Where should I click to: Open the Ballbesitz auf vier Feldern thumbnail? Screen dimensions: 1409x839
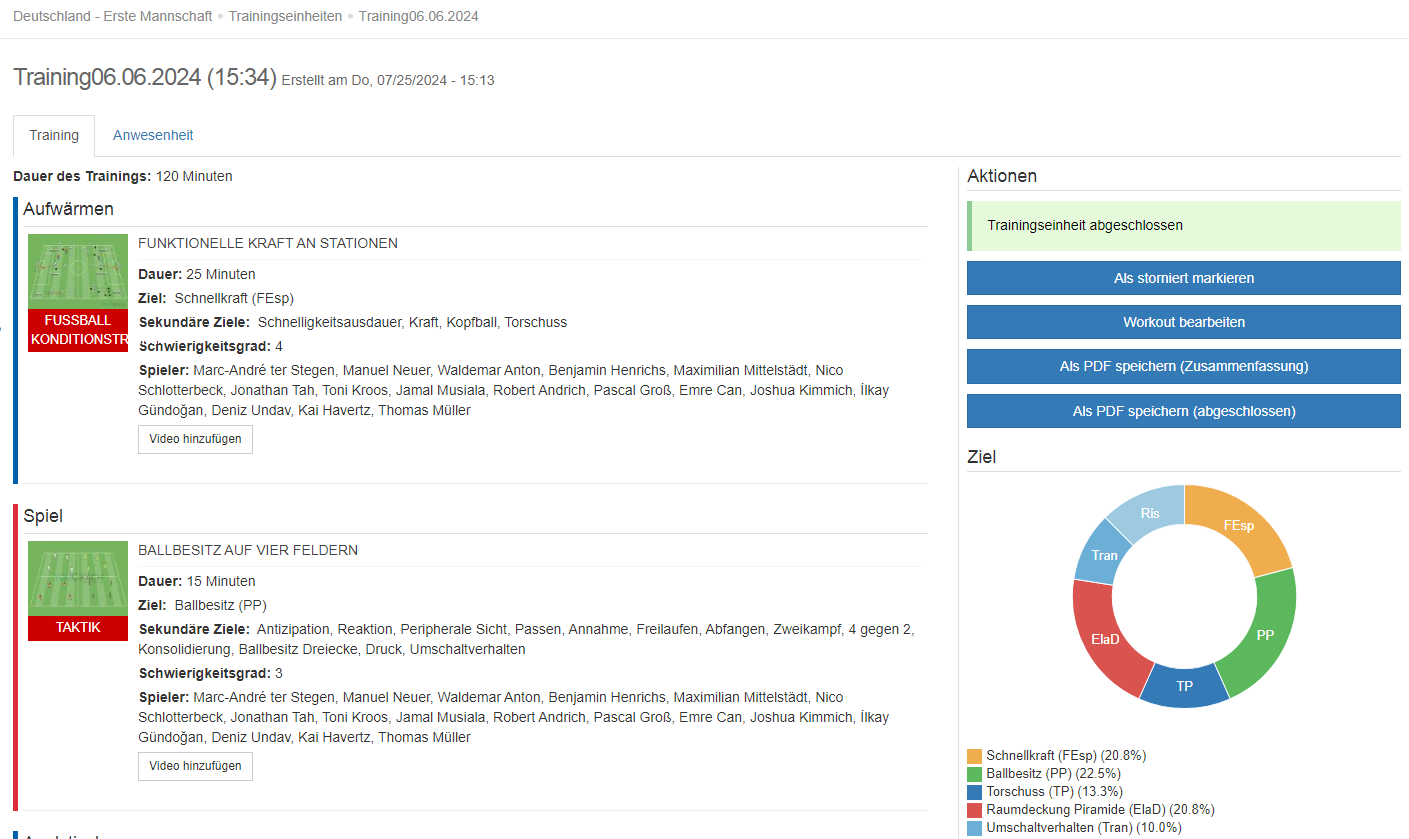point(78,578)
